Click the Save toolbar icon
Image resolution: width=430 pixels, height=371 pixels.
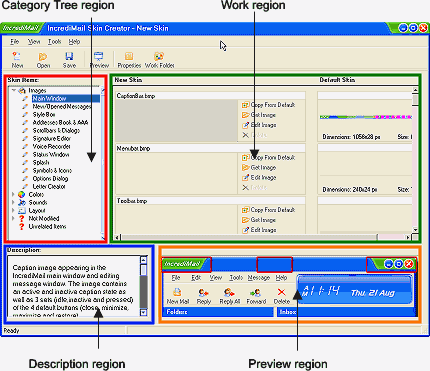point(69,56)
